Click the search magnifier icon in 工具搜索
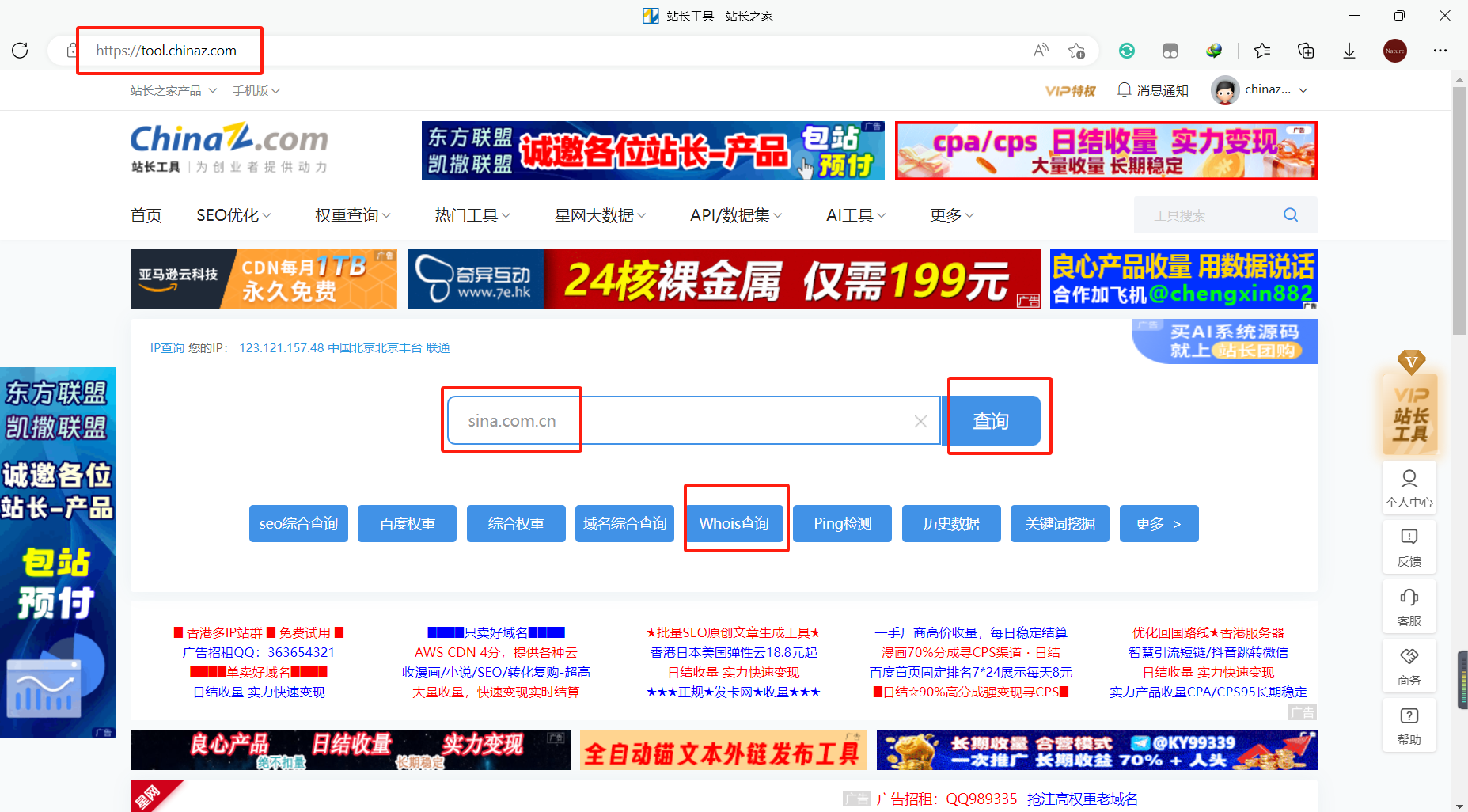The height and width of the screenshot is (812, 1468). (x=1291, y=215)
